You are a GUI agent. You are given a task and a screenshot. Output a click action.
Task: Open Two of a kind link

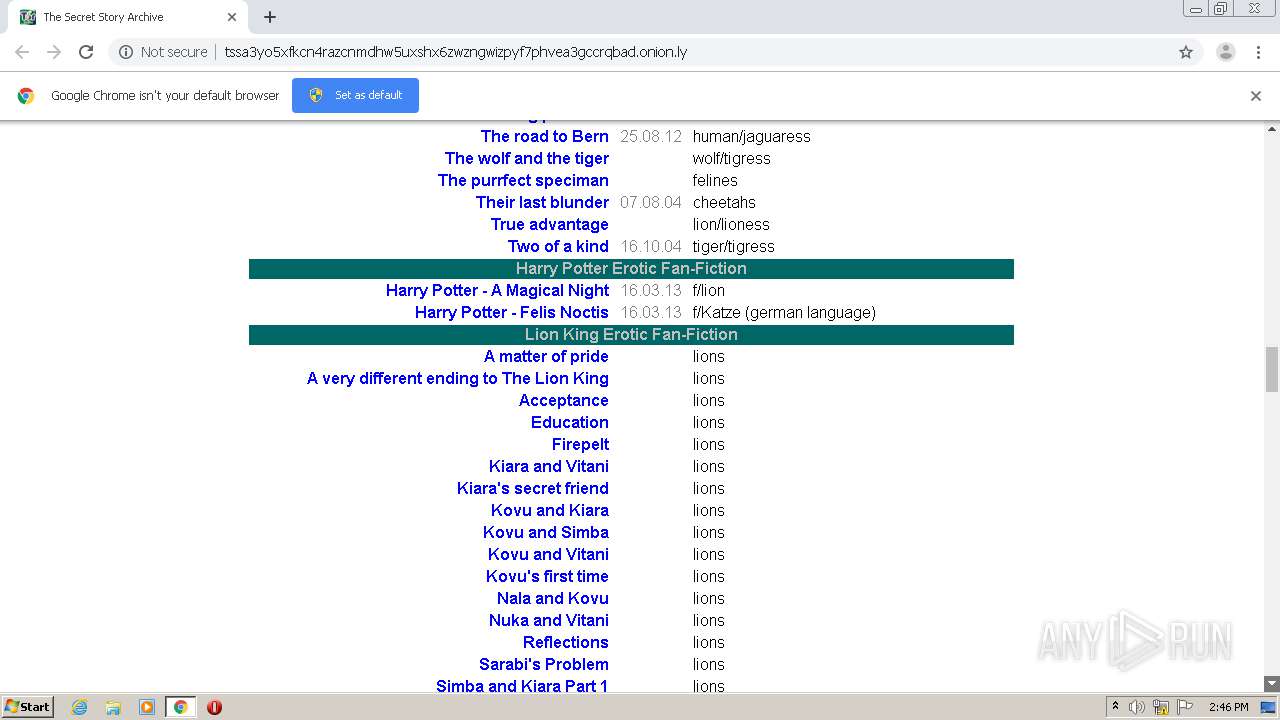tap(558, 246)
